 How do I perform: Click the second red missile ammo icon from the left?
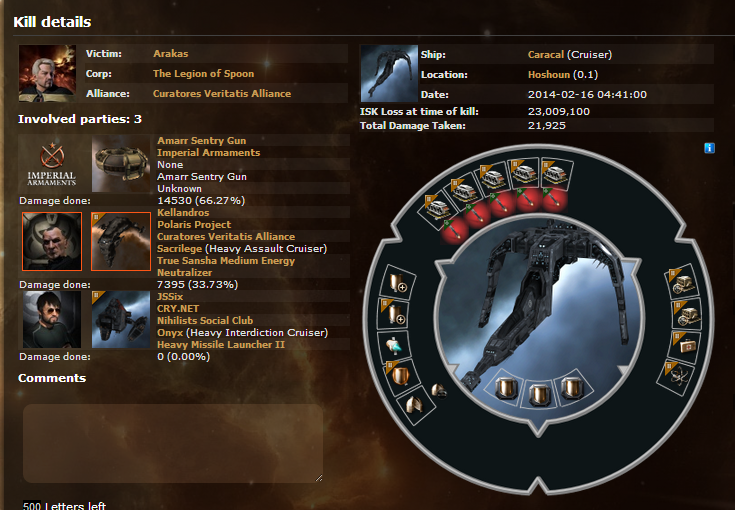[x=476, y=215]
